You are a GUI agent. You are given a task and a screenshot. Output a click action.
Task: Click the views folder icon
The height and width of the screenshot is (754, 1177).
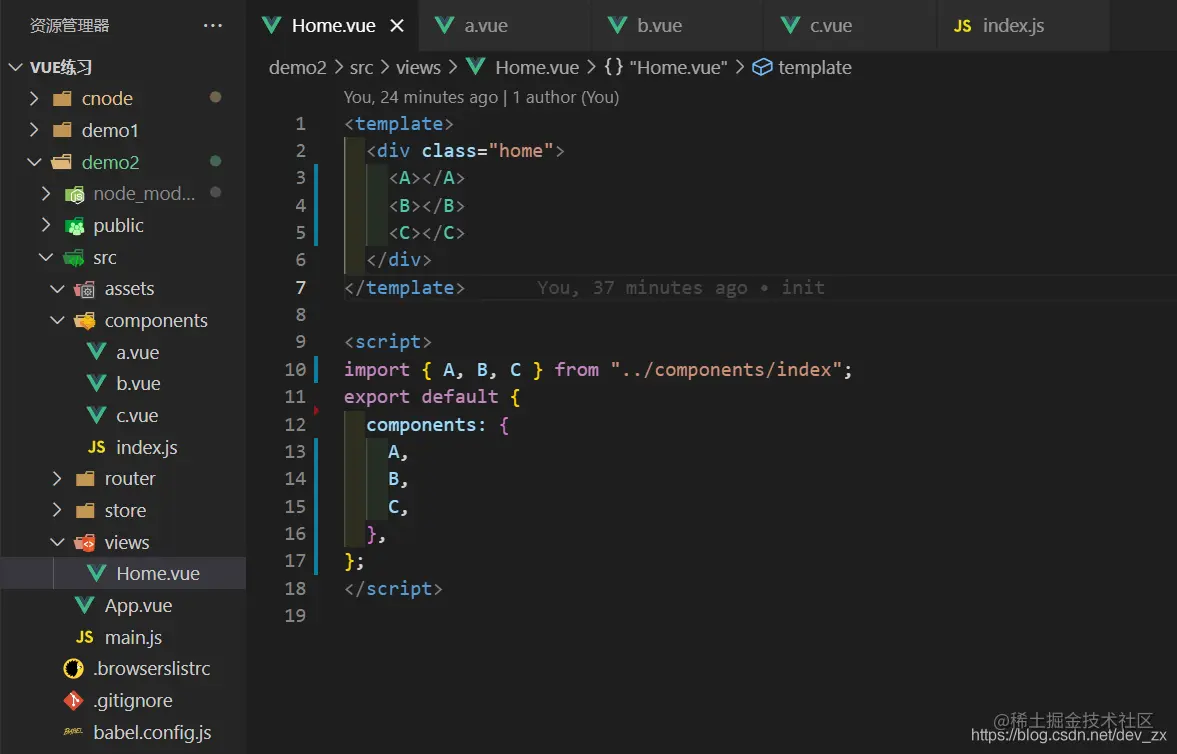[x=85, y=543]
